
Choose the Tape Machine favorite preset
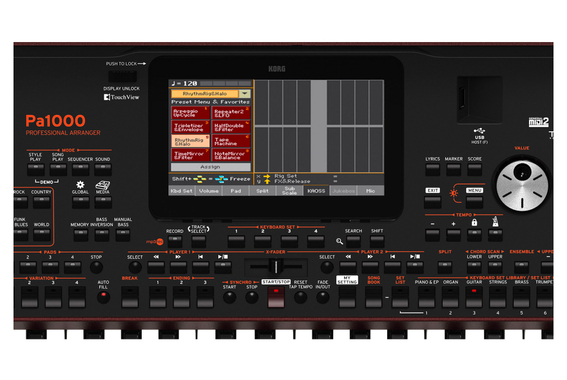231,141
